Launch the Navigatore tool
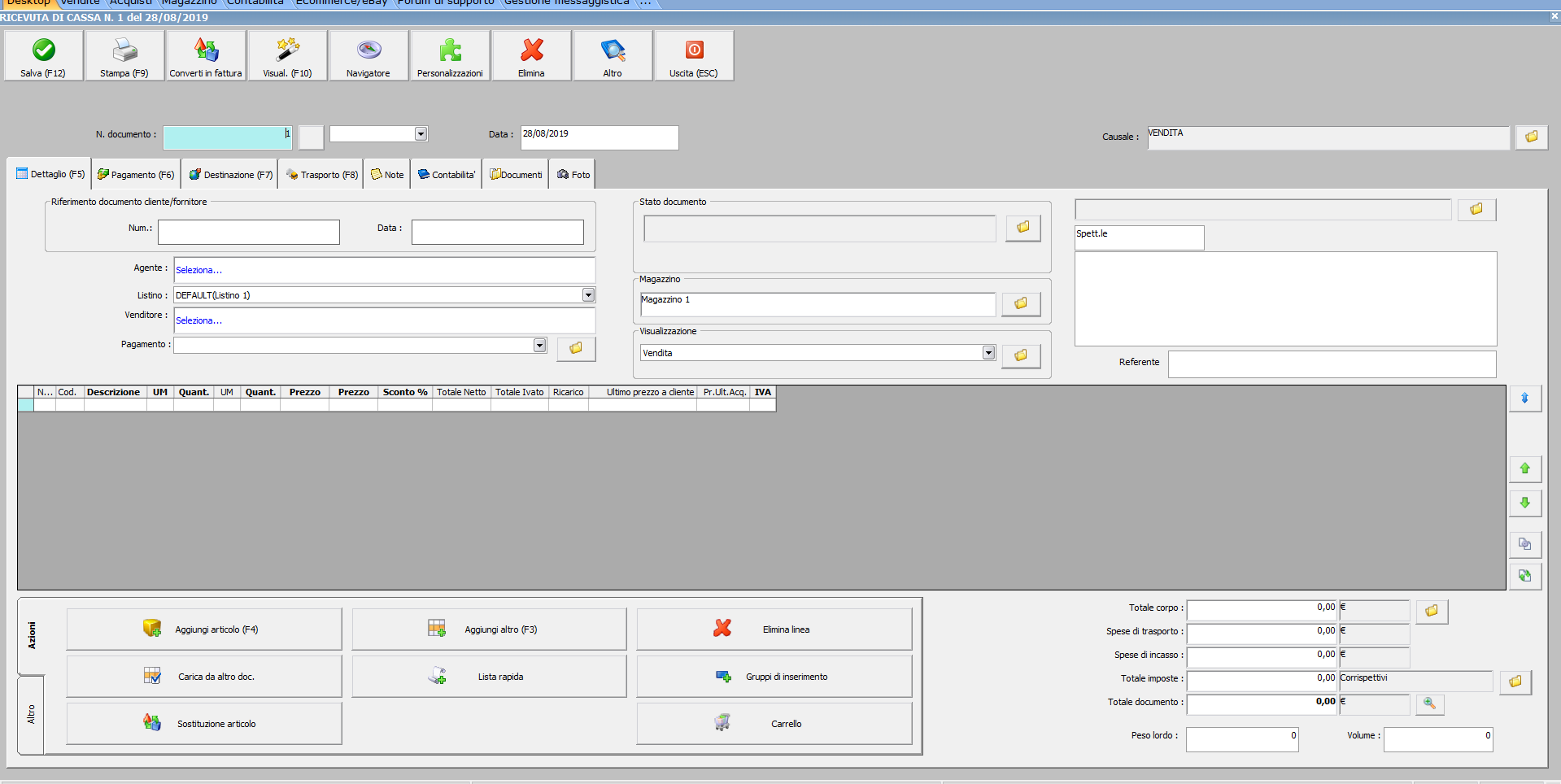Viewport: 1561px width, 784px height. [368, 55]
